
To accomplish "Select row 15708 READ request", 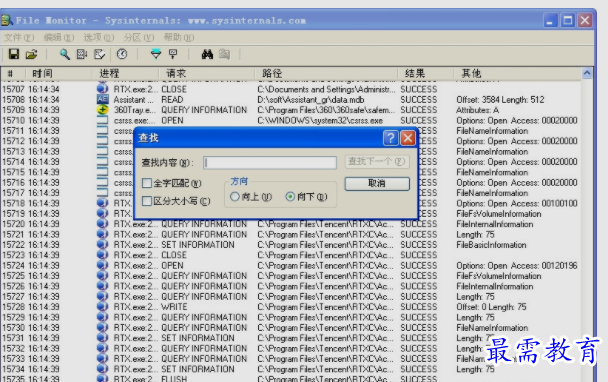I will pos(172,100).
